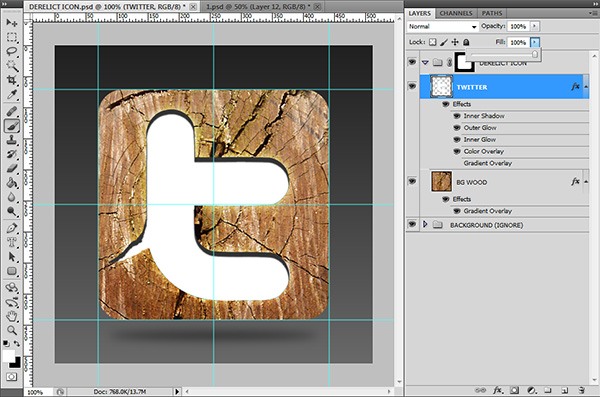
Task: Select the Path Selection tool
Action: (11, 256)
